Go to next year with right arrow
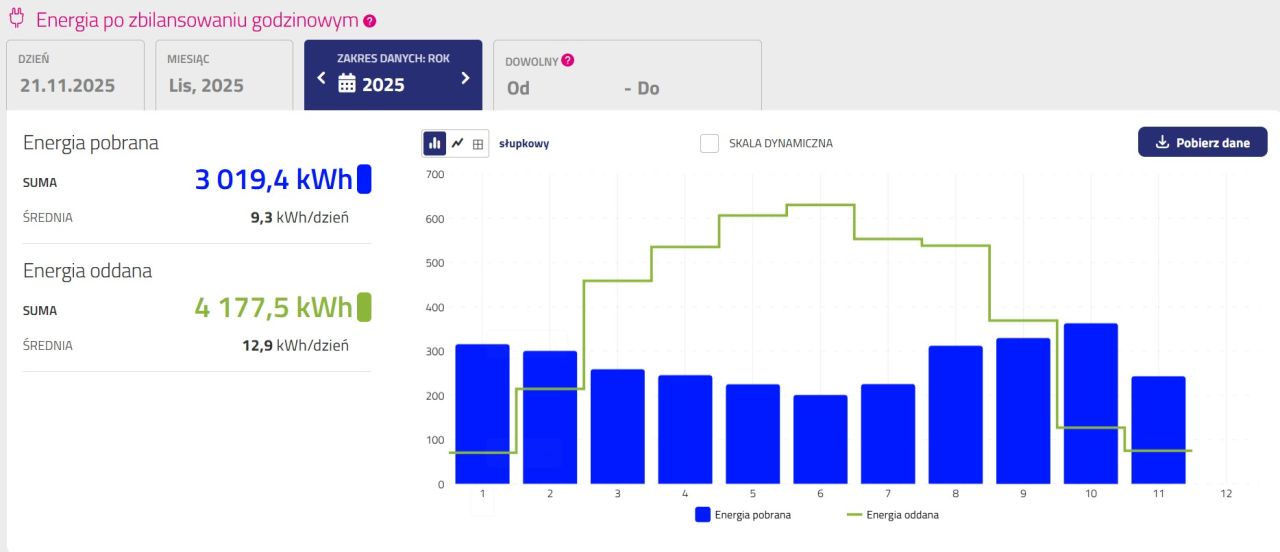Viewport: 1280px width, 552px height. tap(465, 78)
